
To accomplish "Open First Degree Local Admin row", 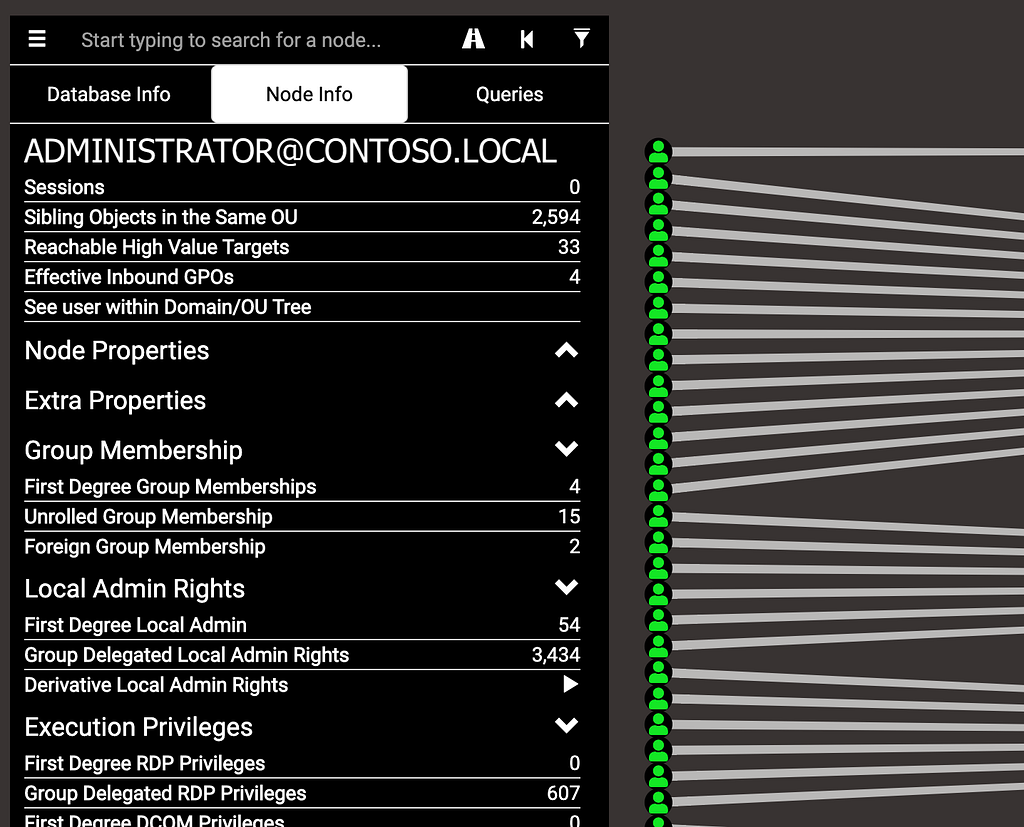I will 302,625.
